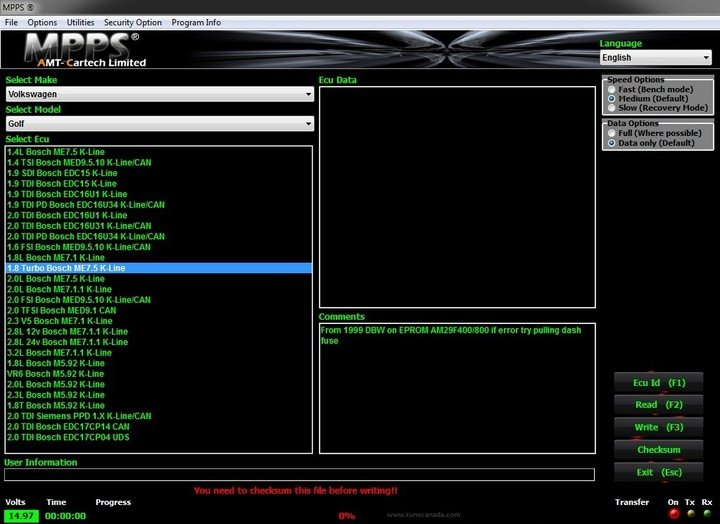
Task: Click the MPPS AMT-Cartech logo
Action: [x=85, y=50]
